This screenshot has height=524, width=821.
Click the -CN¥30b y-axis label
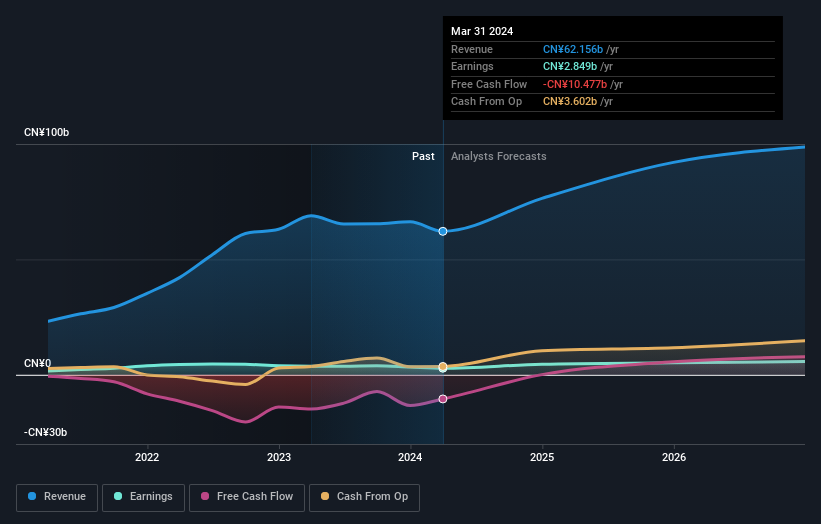(46, 432)
